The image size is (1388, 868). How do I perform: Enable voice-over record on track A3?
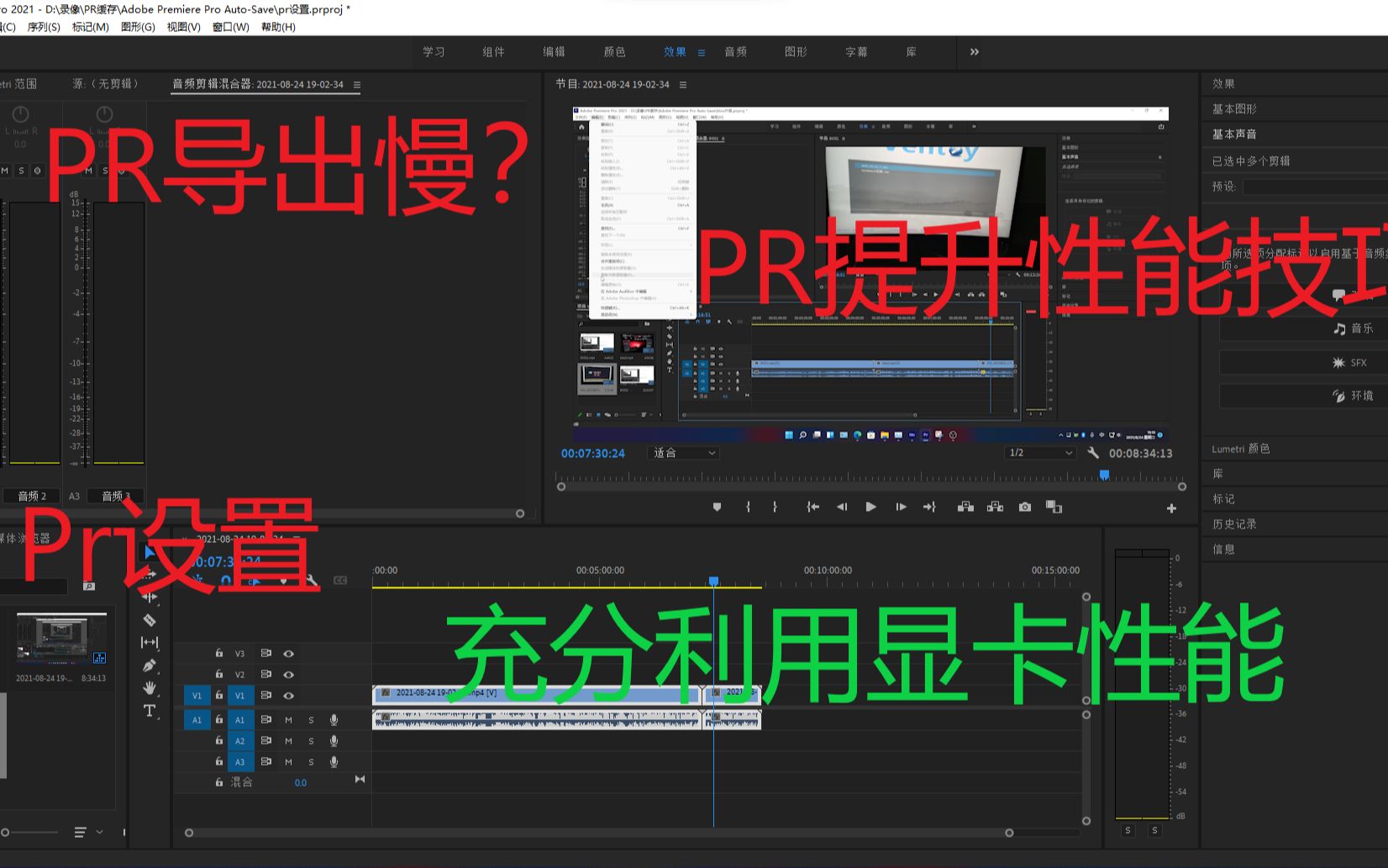coord(334,762)
